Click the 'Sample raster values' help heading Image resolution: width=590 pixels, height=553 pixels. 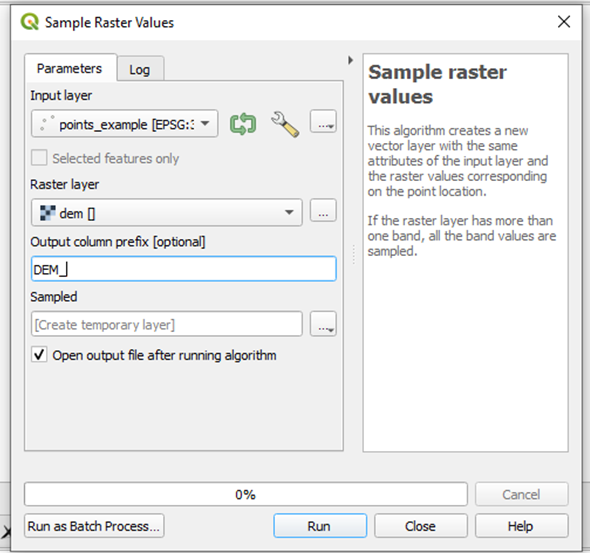438,84
